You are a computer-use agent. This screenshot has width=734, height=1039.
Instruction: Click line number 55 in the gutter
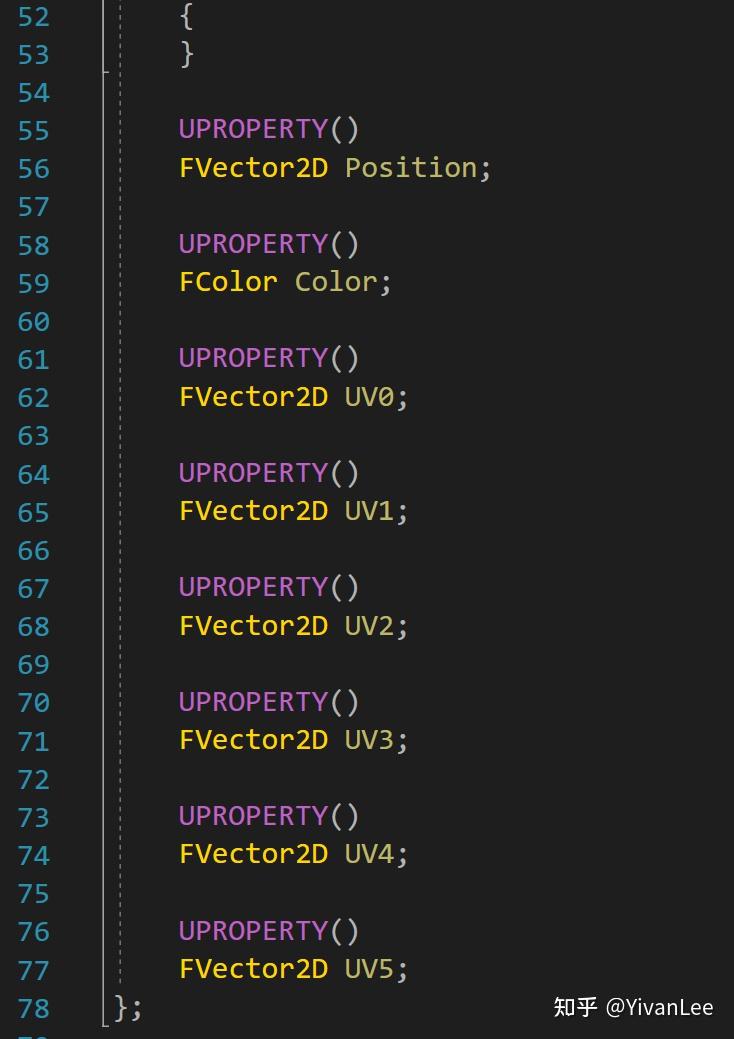point(33,130)
